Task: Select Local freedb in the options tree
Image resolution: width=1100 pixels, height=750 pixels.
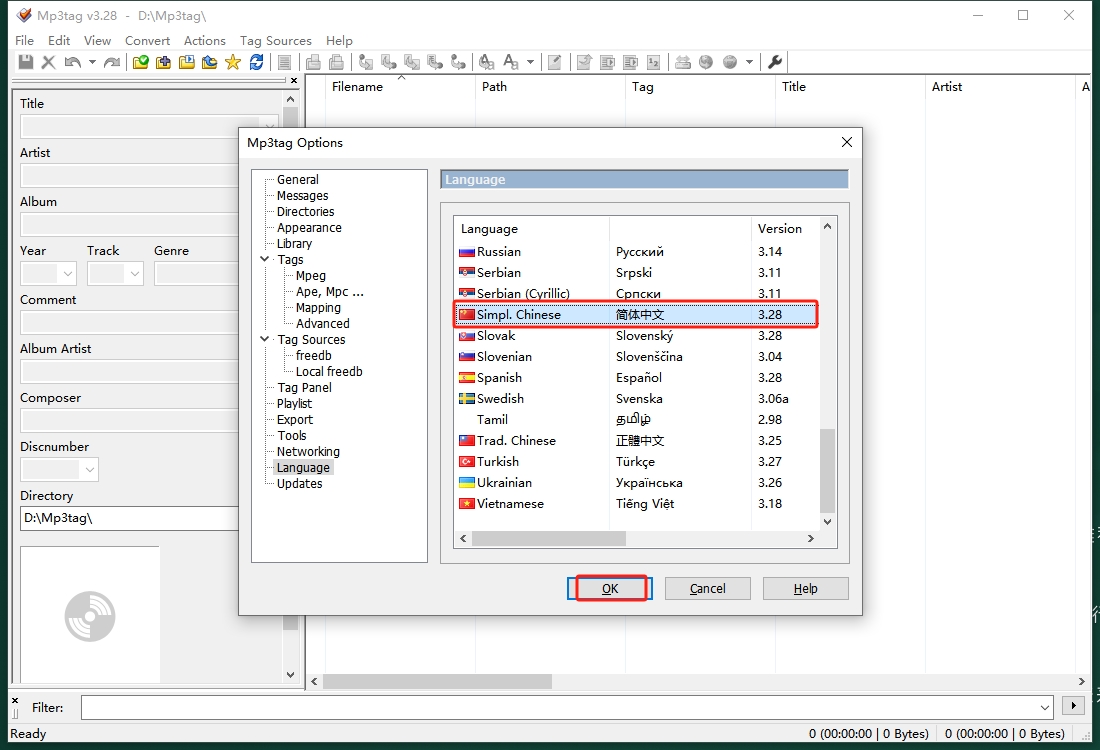Action: point(329,372)
